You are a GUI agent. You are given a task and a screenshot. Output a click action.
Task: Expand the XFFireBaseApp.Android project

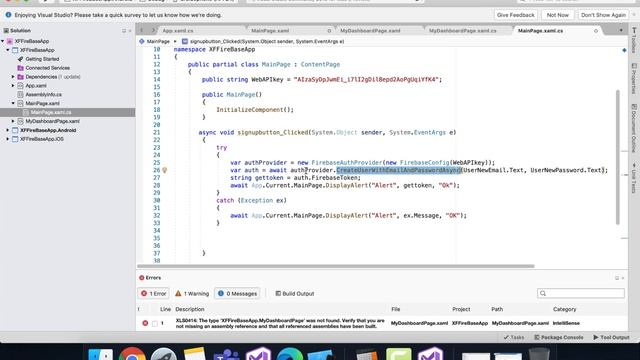point(8,130)
